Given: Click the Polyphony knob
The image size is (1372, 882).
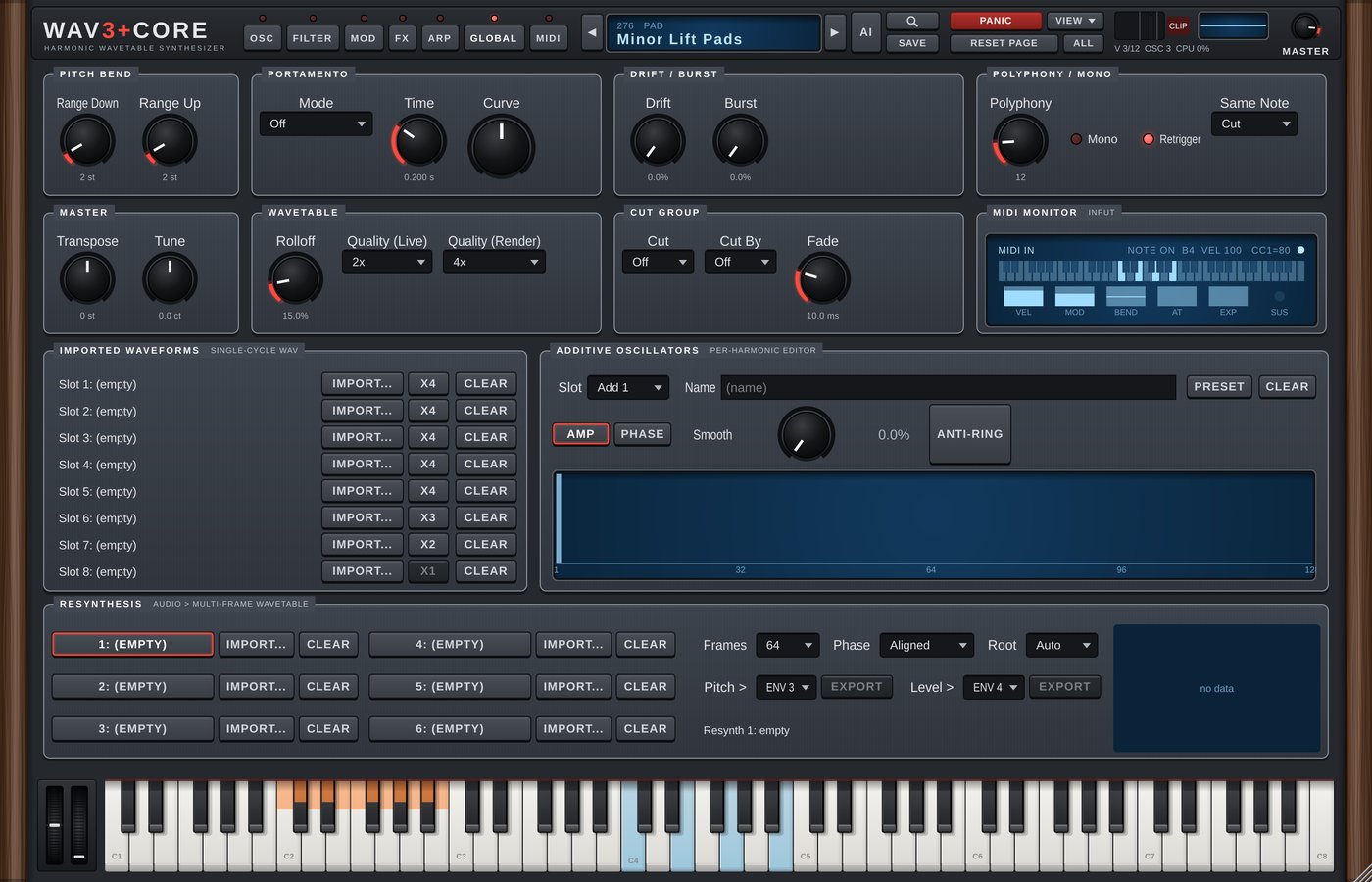Looking at the screenshot, I should (x=1020, y=141).
